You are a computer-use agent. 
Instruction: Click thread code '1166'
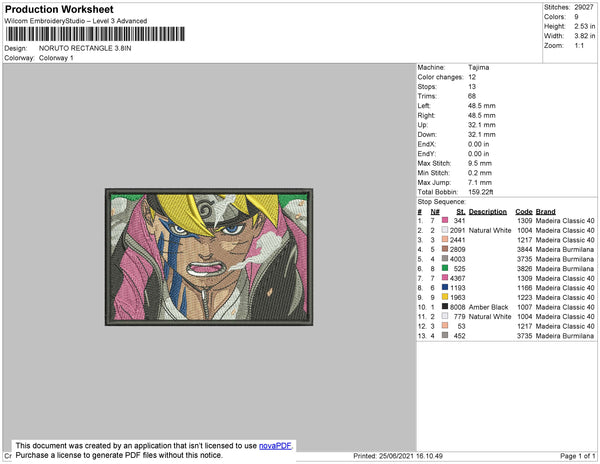click(524, 288)
